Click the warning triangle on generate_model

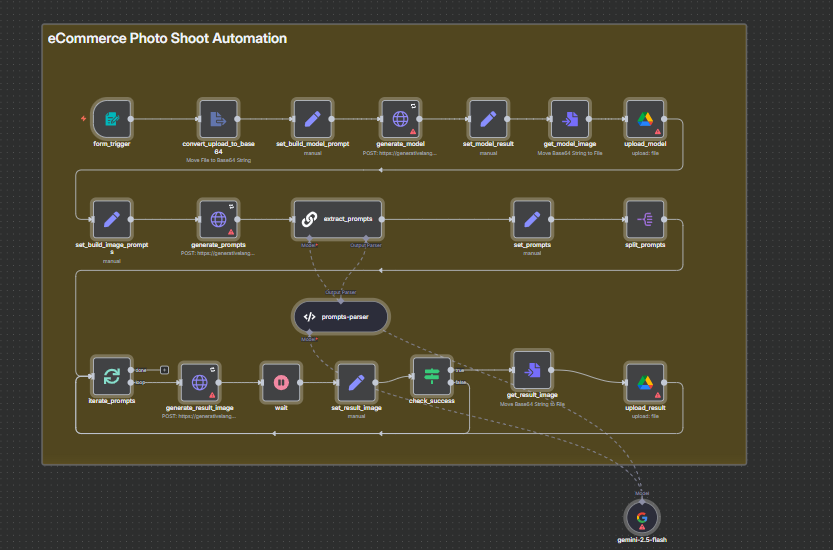click(x=413, y=131)
